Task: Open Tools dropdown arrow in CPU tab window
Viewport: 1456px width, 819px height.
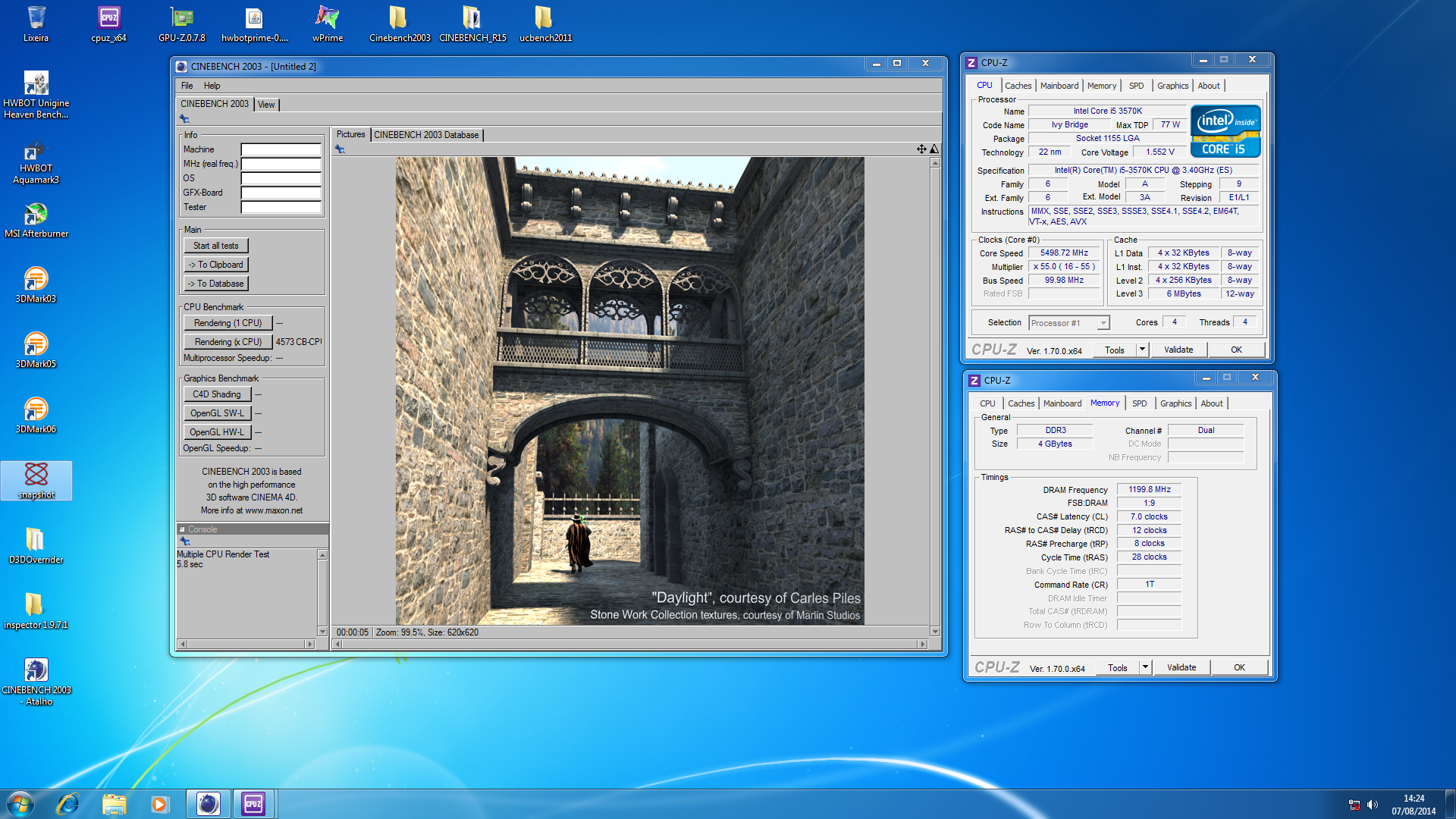Action: (1142, 350)
